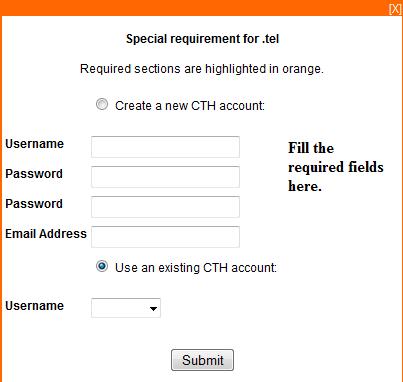Select the Create a new CTH account radio button
This screenshot has width=403, height=382.
(x=102, y=104)
